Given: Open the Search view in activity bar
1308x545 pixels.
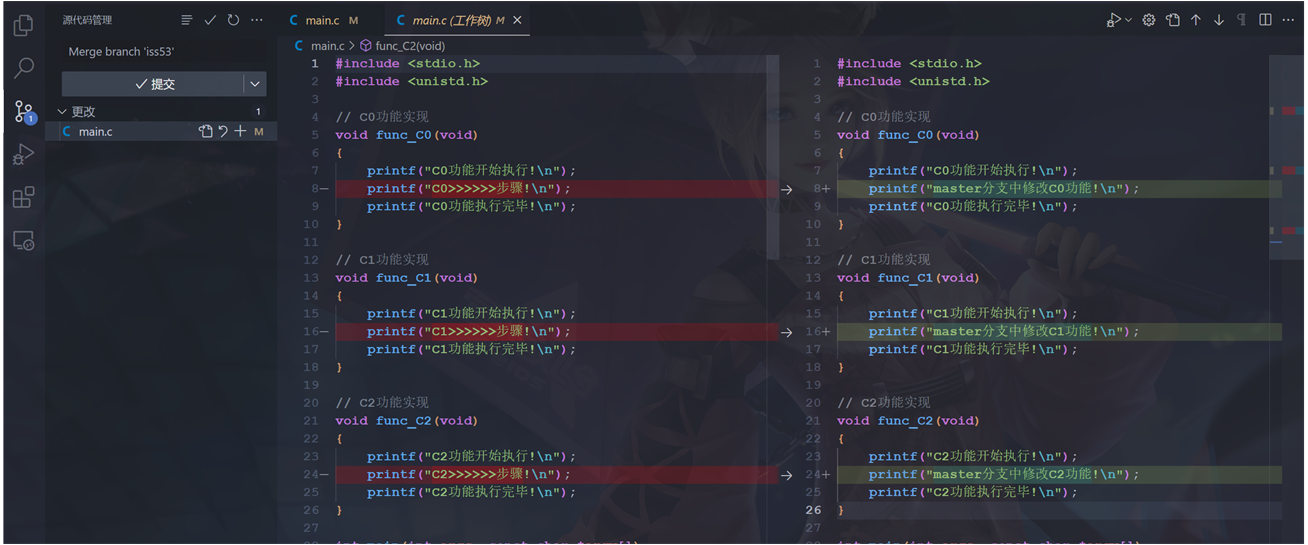Looking at the screenshot, I should tap(23, 68).
